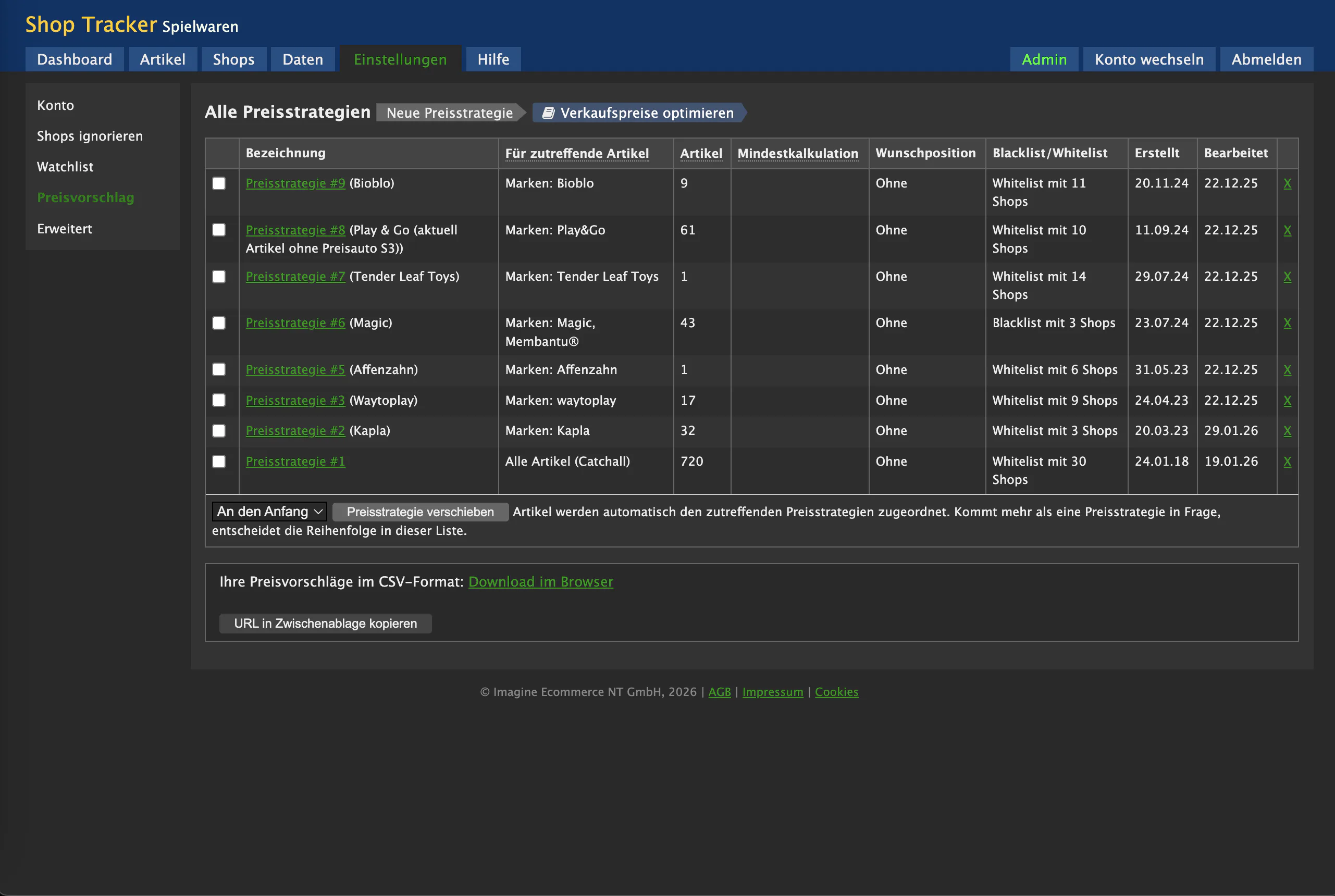Open the Hilfe tab
1335x896 pixels.
pyautogui.click(x=493, y=59)
